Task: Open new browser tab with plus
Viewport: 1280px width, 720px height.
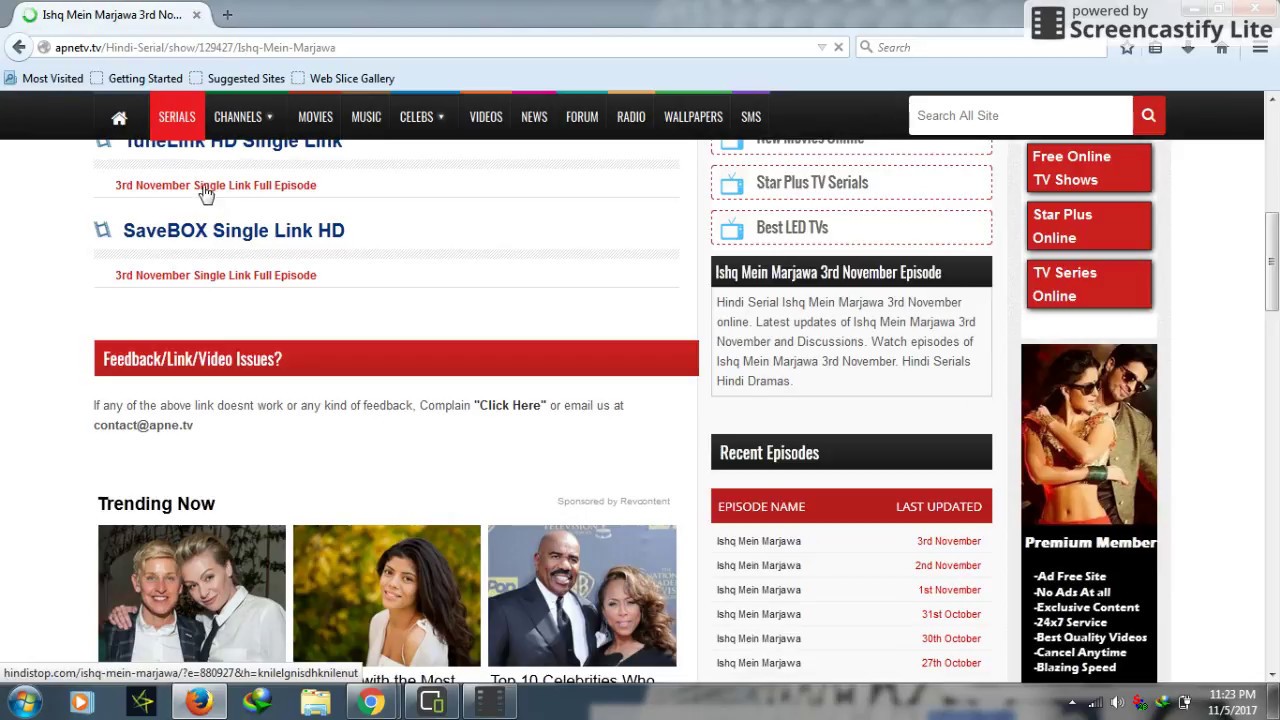Action: (227, 15)
